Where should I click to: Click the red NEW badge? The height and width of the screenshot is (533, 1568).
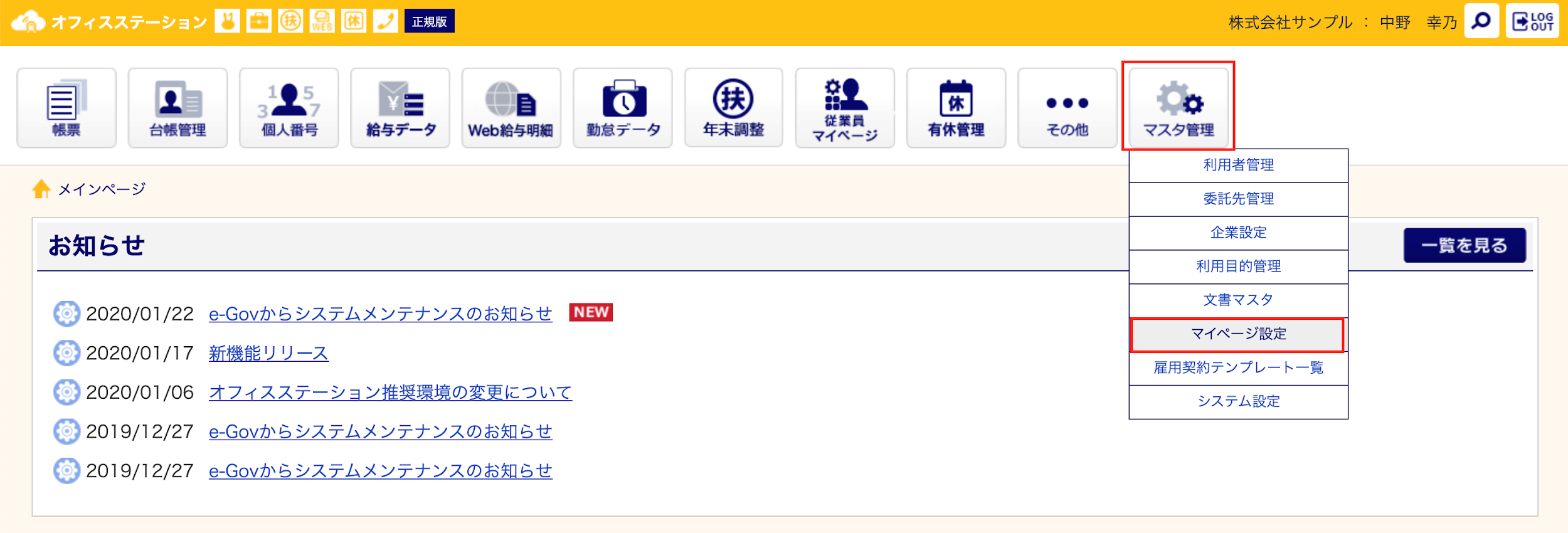591,312
